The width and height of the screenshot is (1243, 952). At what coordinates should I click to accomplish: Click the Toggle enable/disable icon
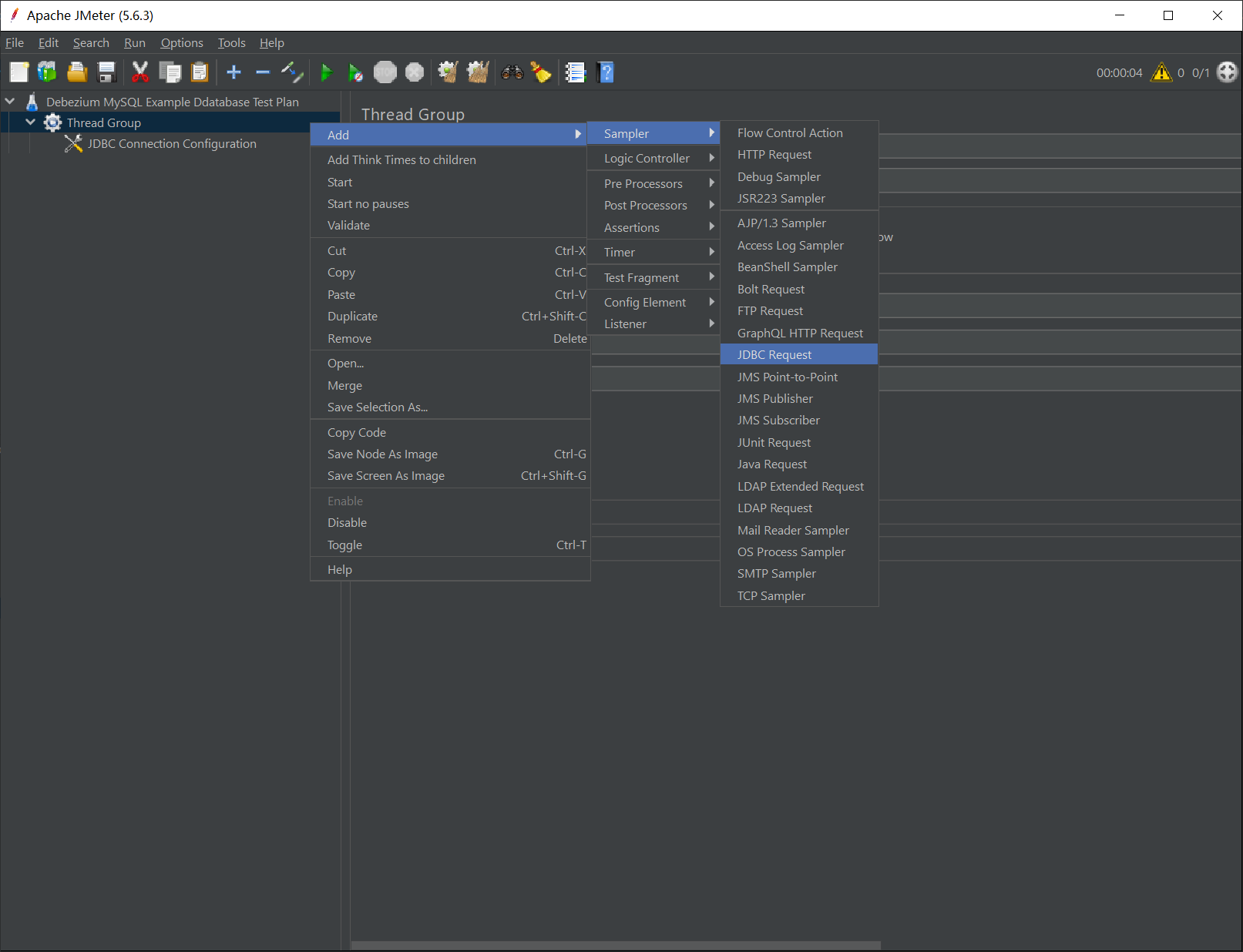pyautogui.click(x=292, y=72)
